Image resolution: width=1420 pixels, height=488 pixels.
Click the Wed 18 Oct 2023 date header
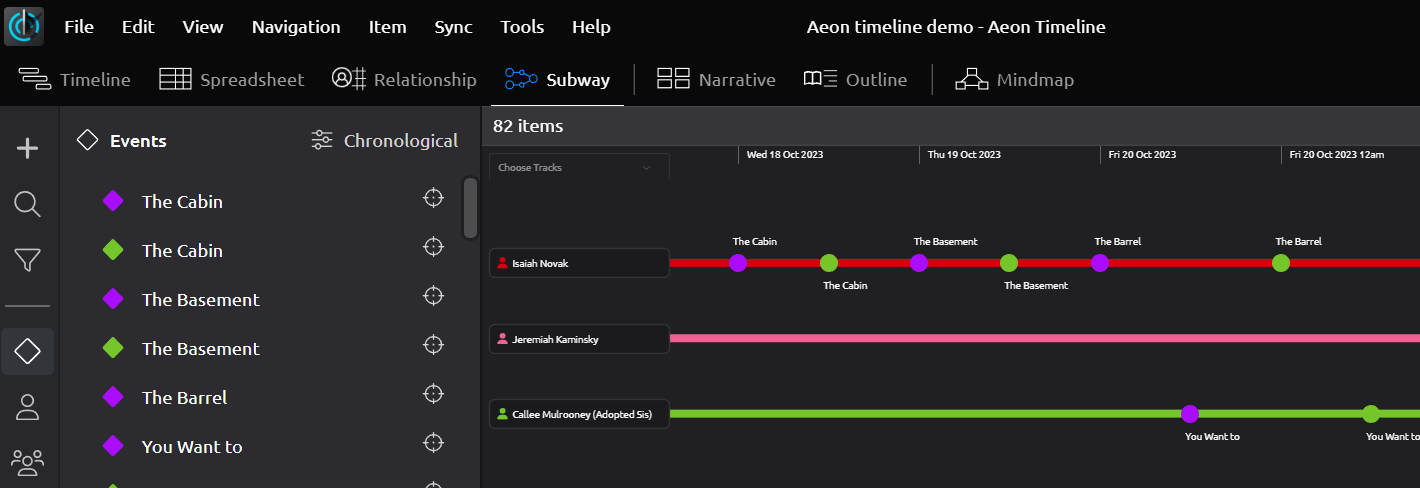(785, 155)
